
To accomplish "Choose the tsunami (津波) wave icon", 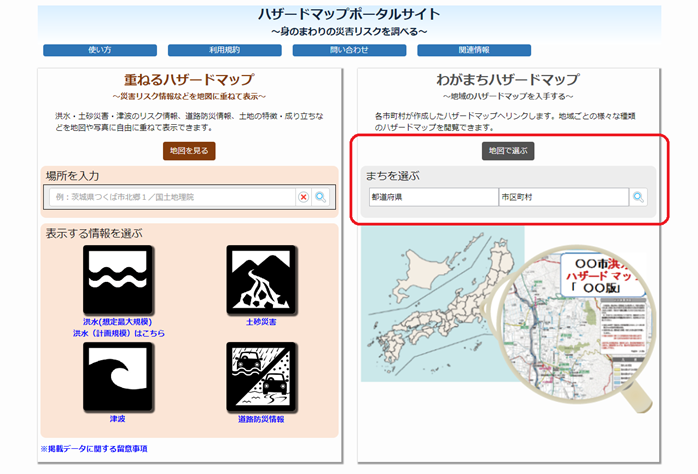I will pyautogui.click(x=118, y=377).
